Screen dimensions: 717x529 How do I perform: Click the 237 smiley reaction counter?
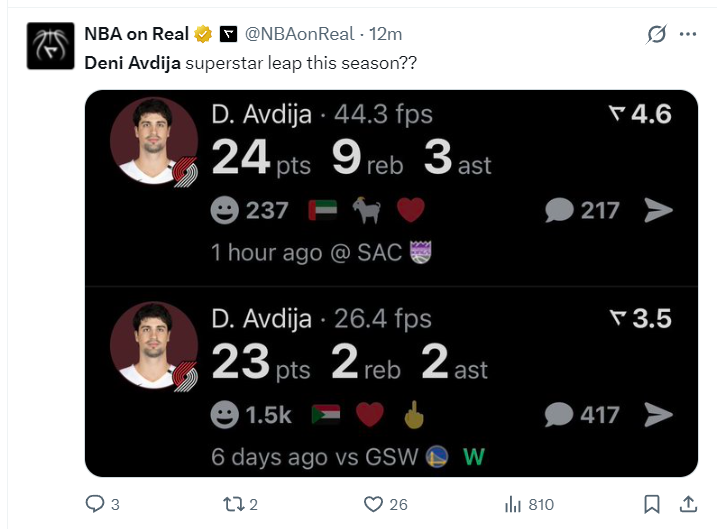tap(249, 210)
